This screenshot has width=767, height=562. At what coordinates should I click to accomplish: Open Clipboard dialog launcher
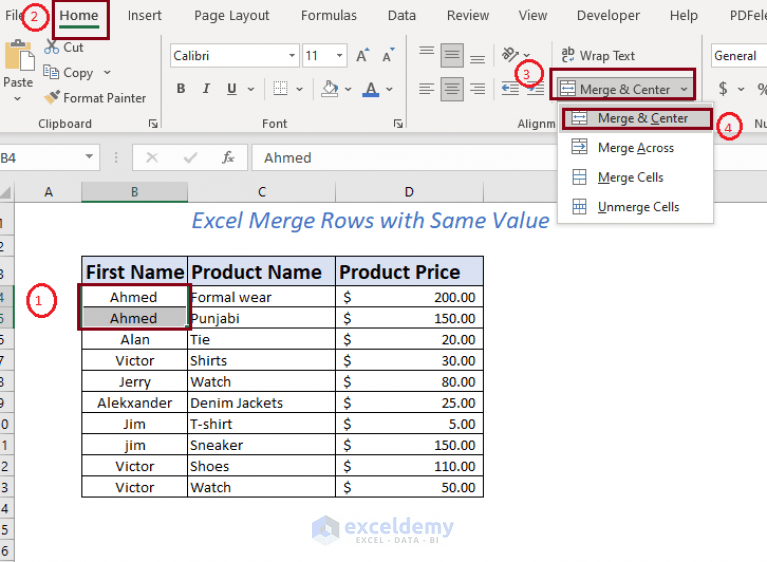click(153, 124)
